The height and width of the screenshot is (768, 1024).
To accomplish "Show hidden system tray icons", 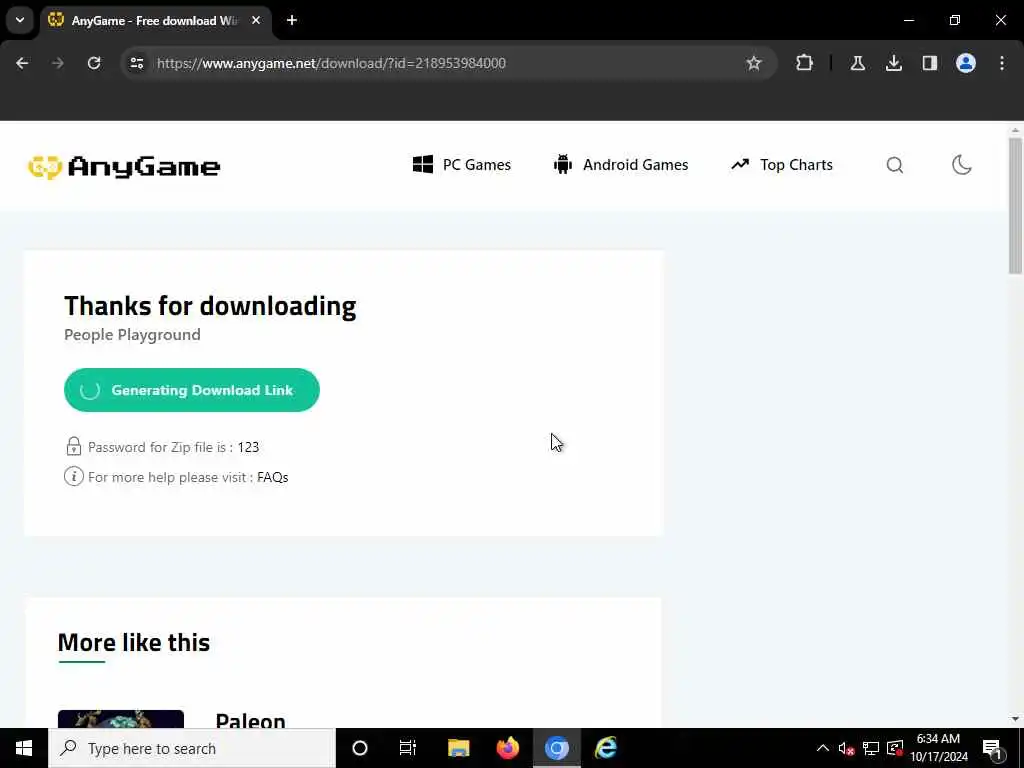I will point(823,748).
